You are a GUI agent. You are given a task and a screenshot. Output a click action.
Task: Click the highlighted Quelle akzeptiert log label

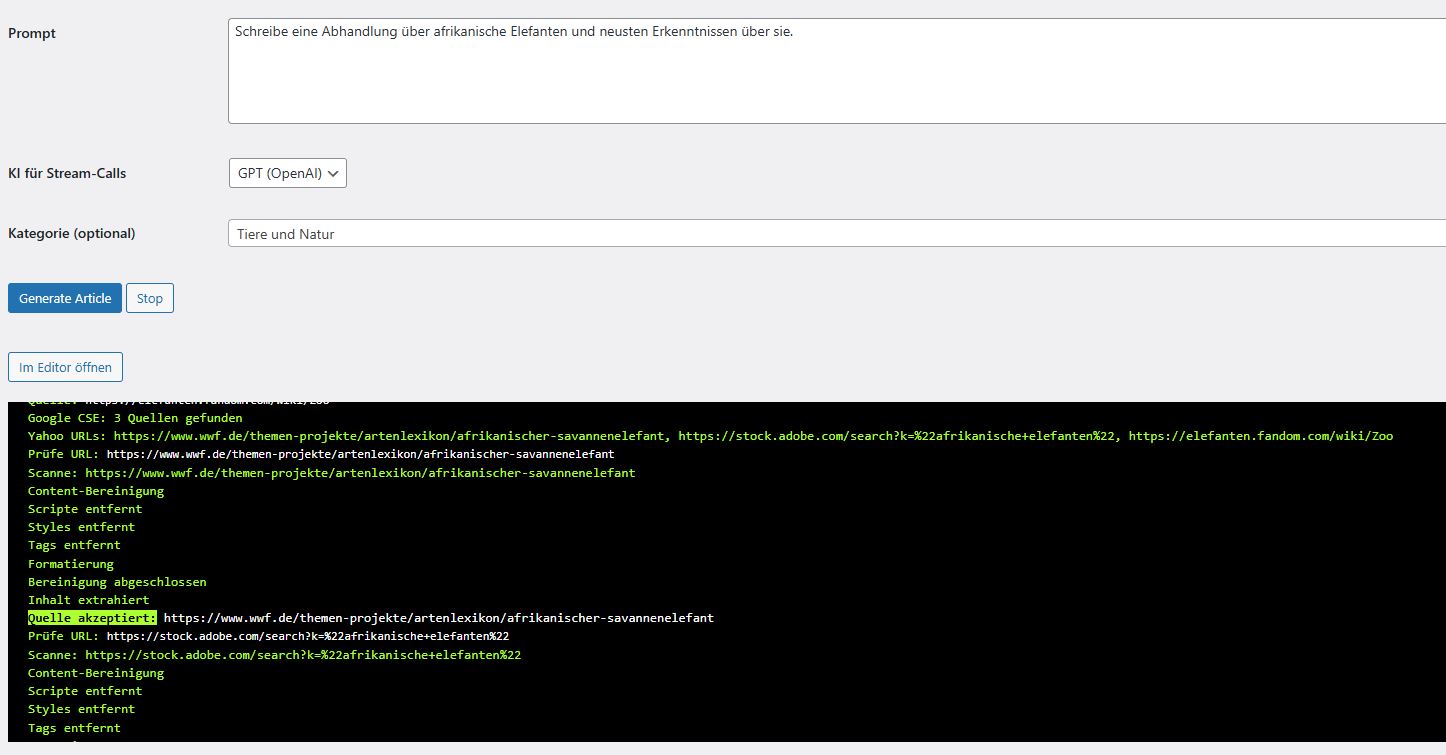click(92, 618)
